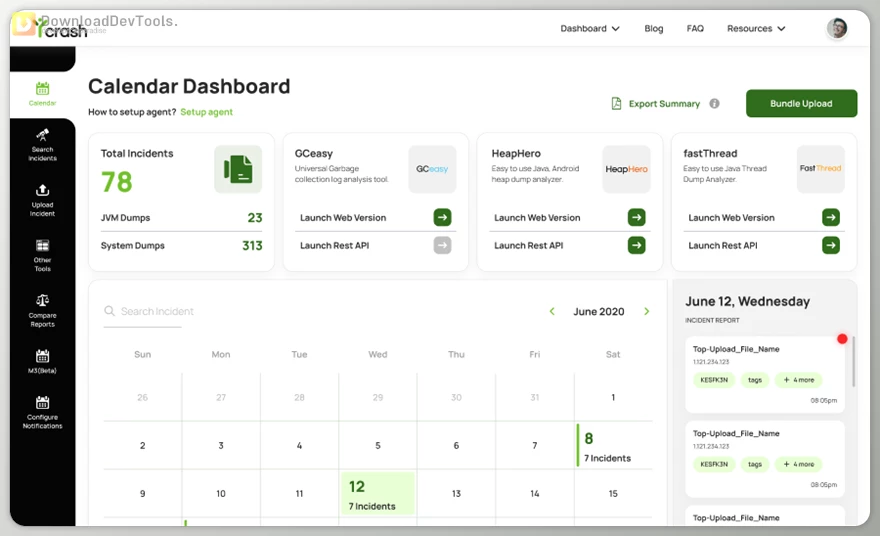Click the first card's 'tags' chip
This screenshot has height=536, width=880.
755,380
